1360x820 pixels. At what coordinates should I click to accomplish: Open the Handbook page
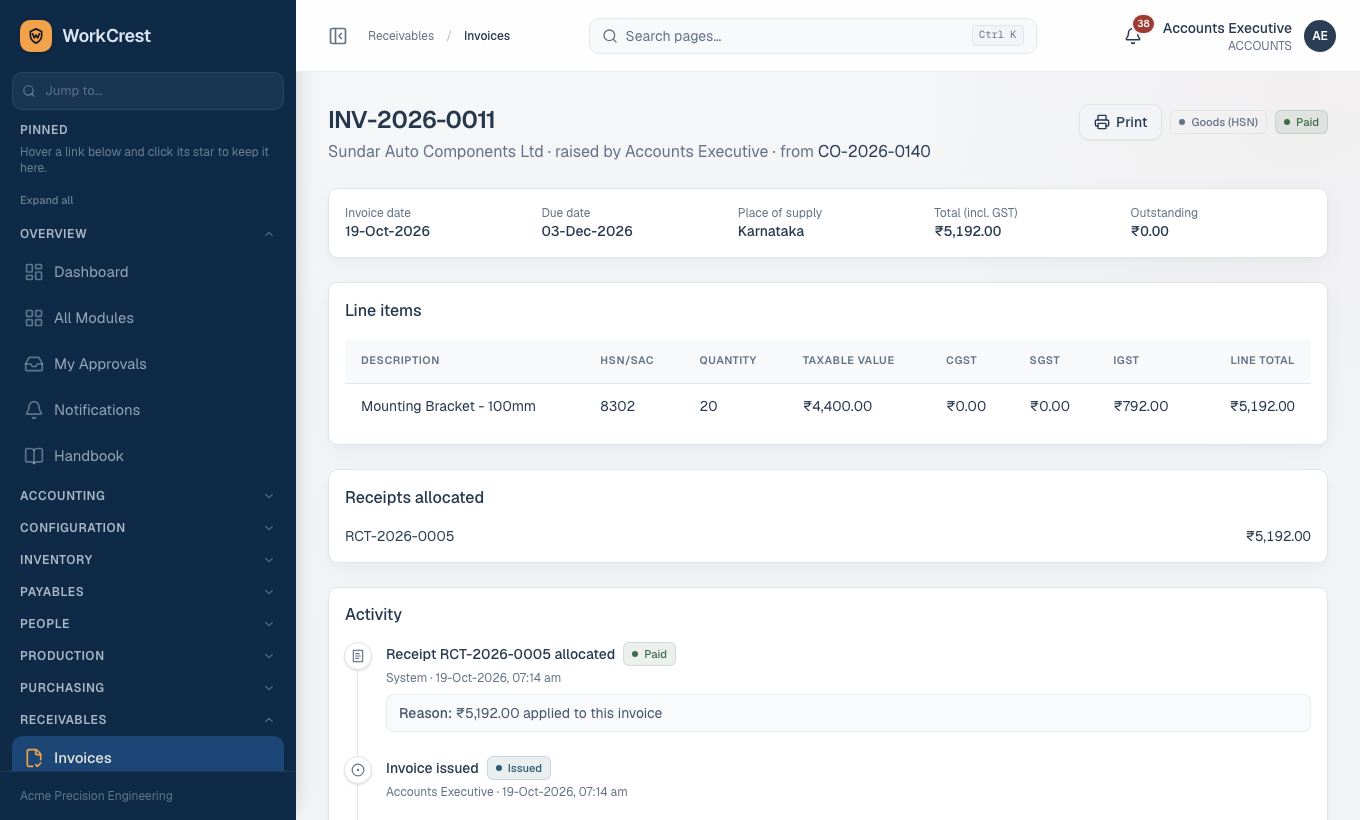148,456
